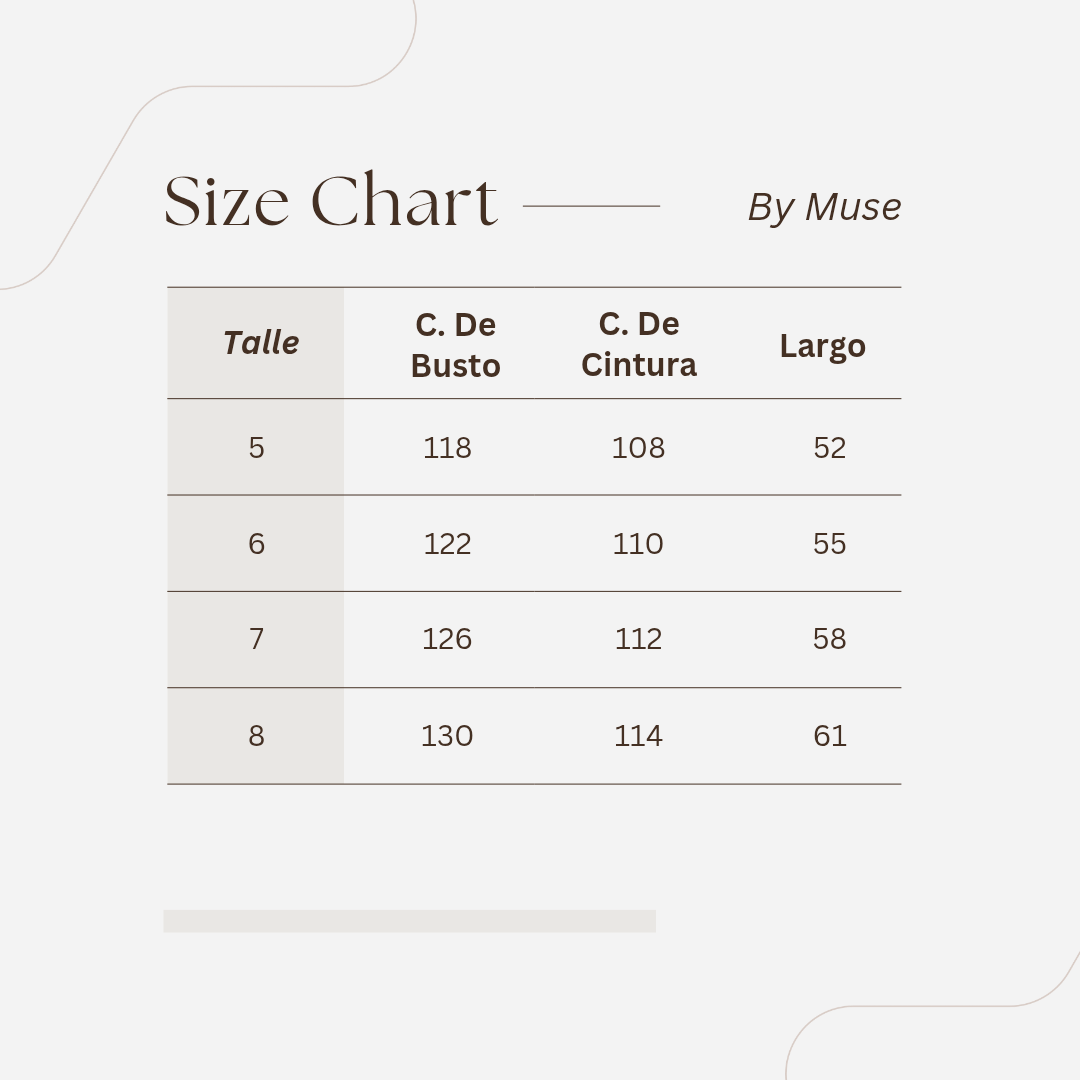Click the largo value 61

tap(829, 735)
